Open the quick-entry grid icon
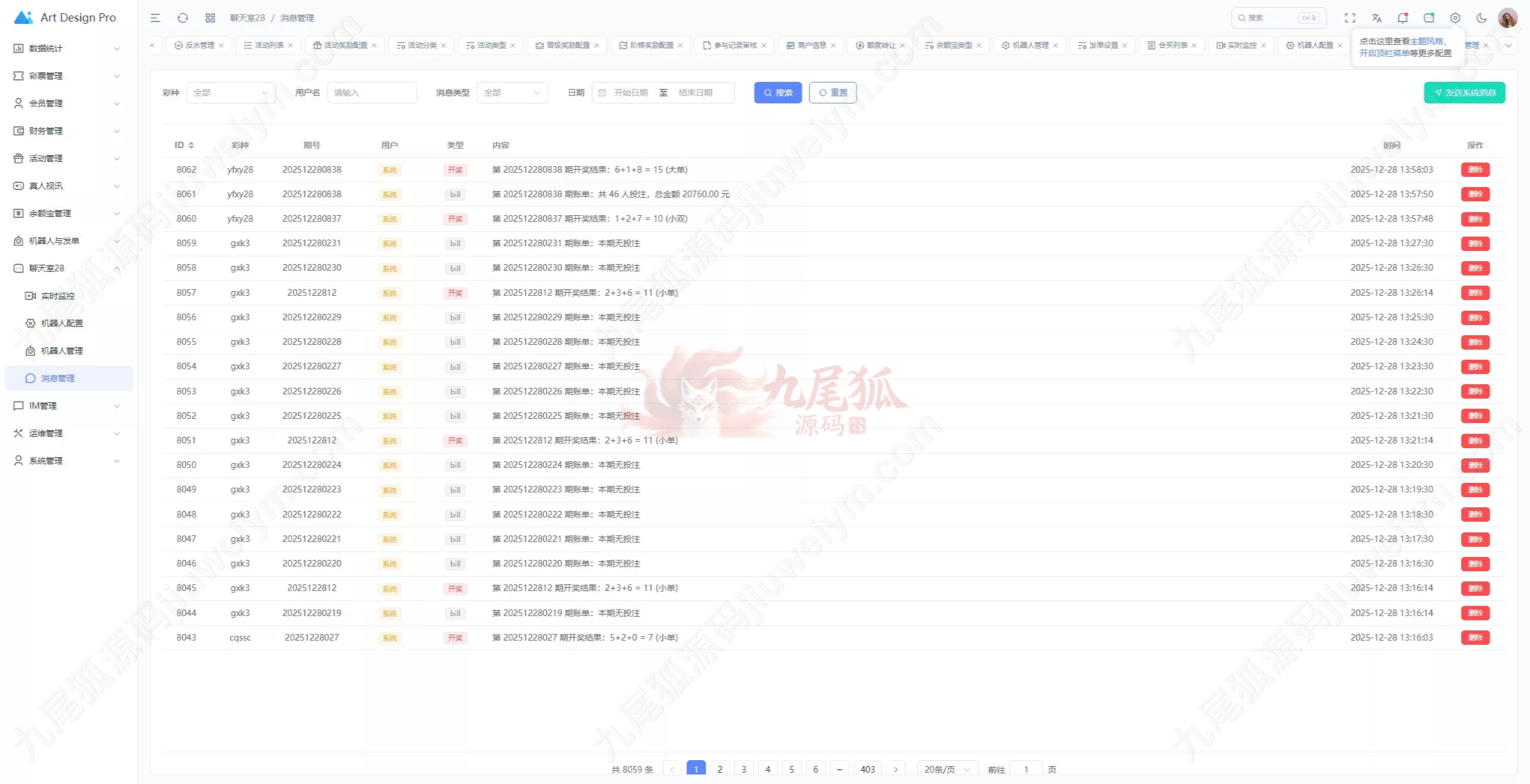Screen dimensions: 1530x784 click(x=210, y=18)
